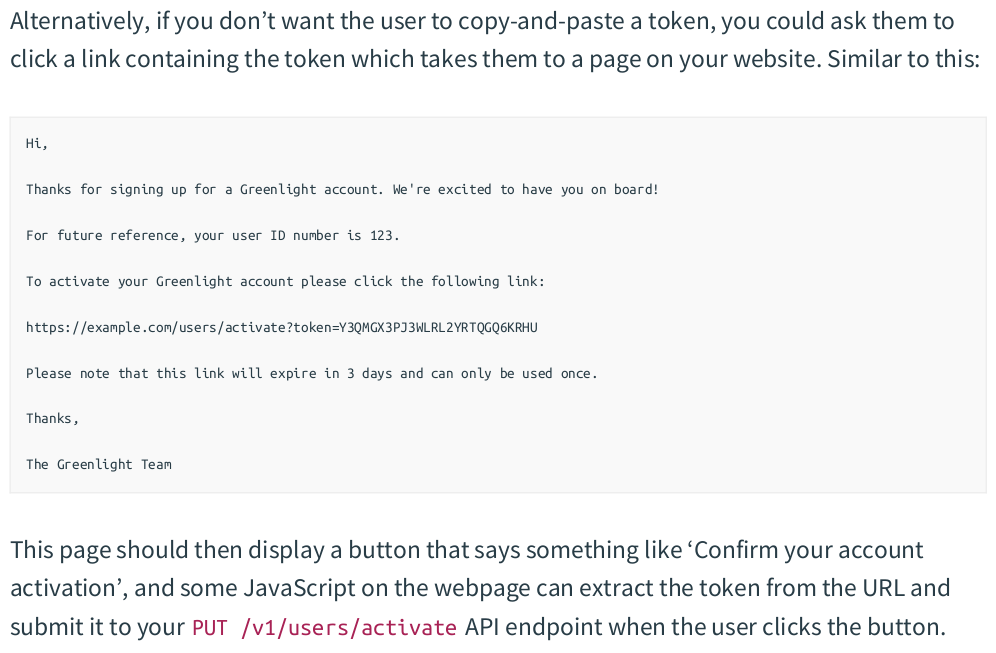Image resolution: width=996 pixels, height=653 pixels.
Task: Click "The Greenlight Team" signature
Action: tap(99, 465)
